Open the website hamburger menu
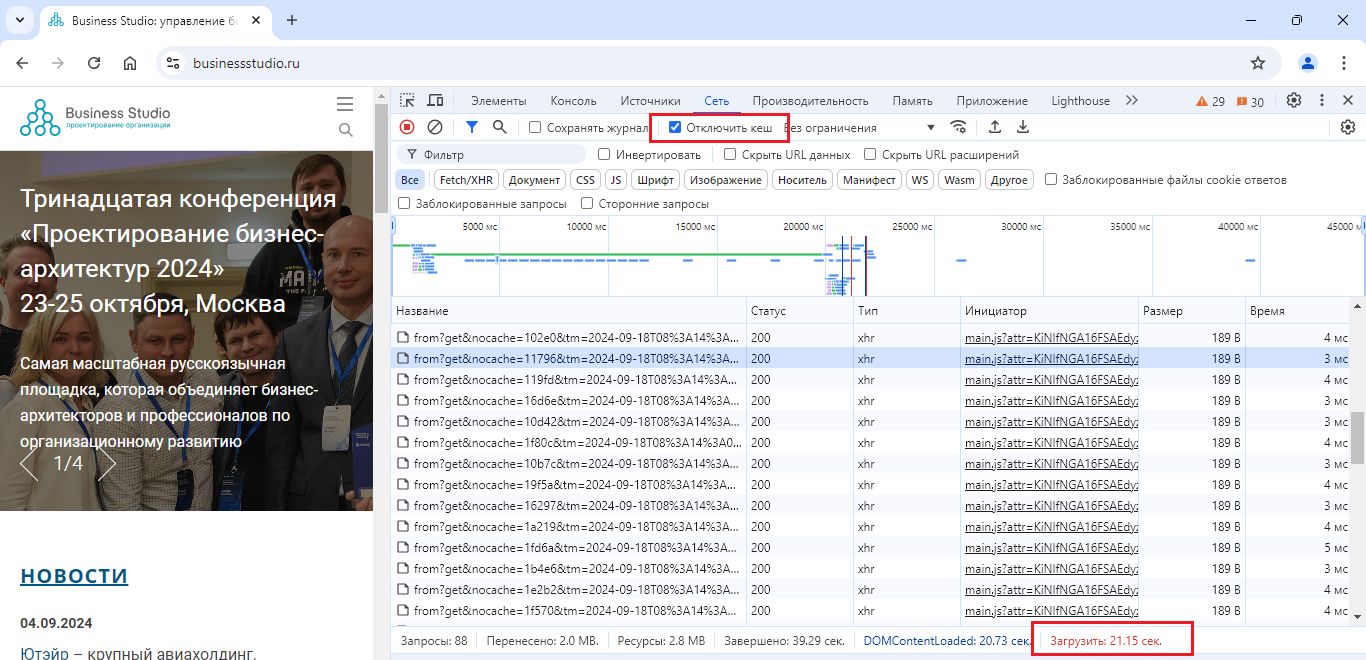The width and height of the screenshot is (1366, 660). click(345, 104)
